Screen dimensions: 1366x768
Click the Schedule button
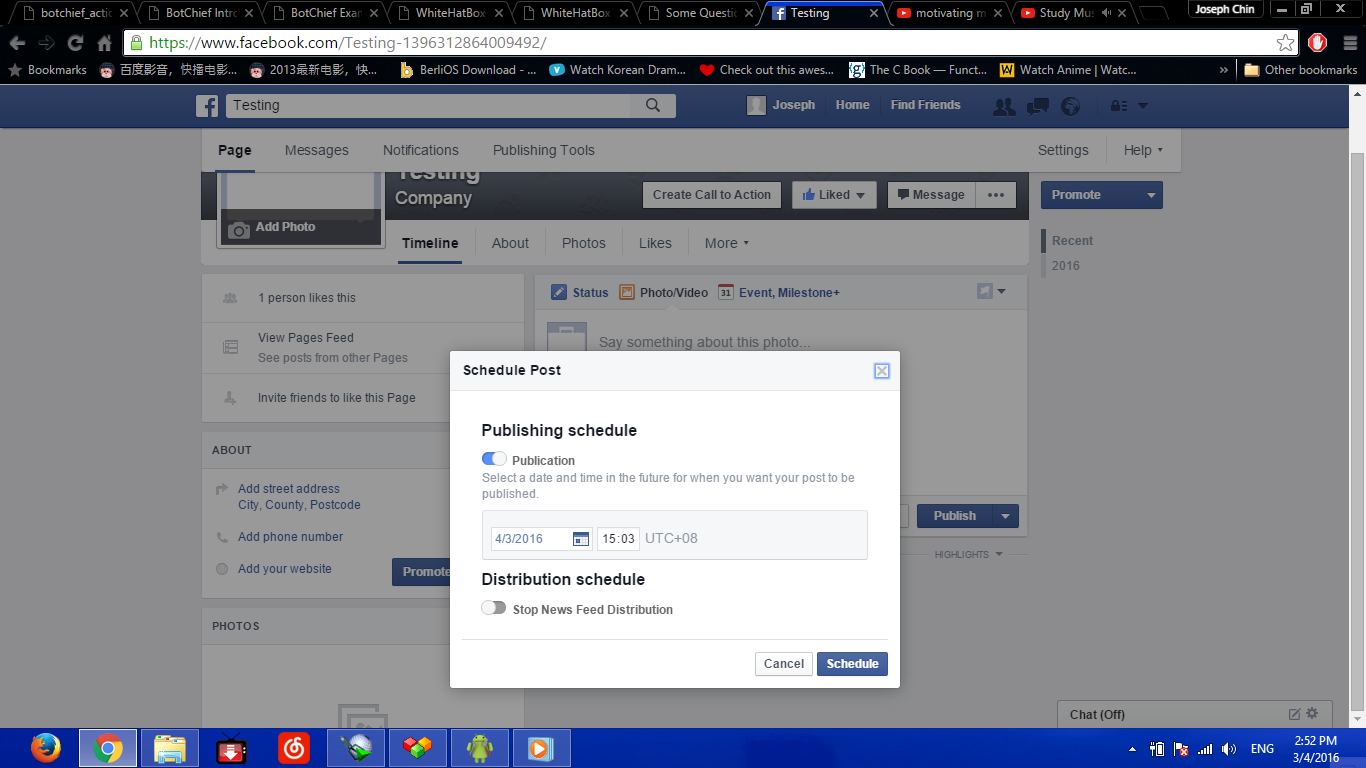click(852, 664)
